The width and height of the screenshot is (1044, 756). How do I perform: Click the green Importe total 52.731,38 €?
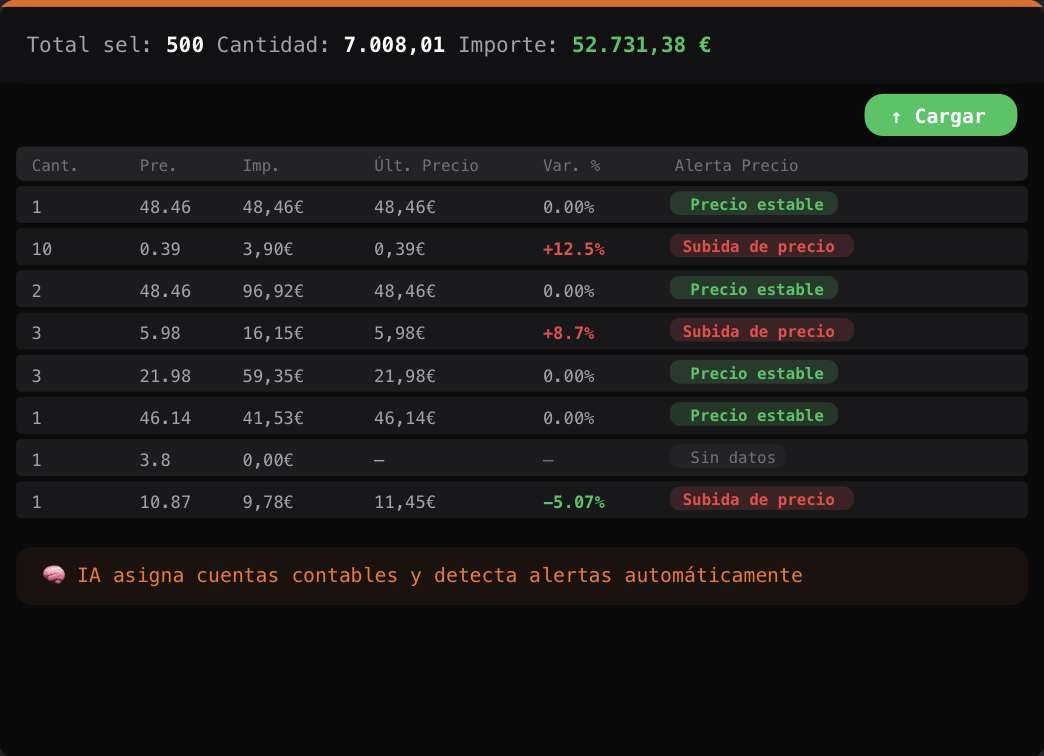[641, 45]
